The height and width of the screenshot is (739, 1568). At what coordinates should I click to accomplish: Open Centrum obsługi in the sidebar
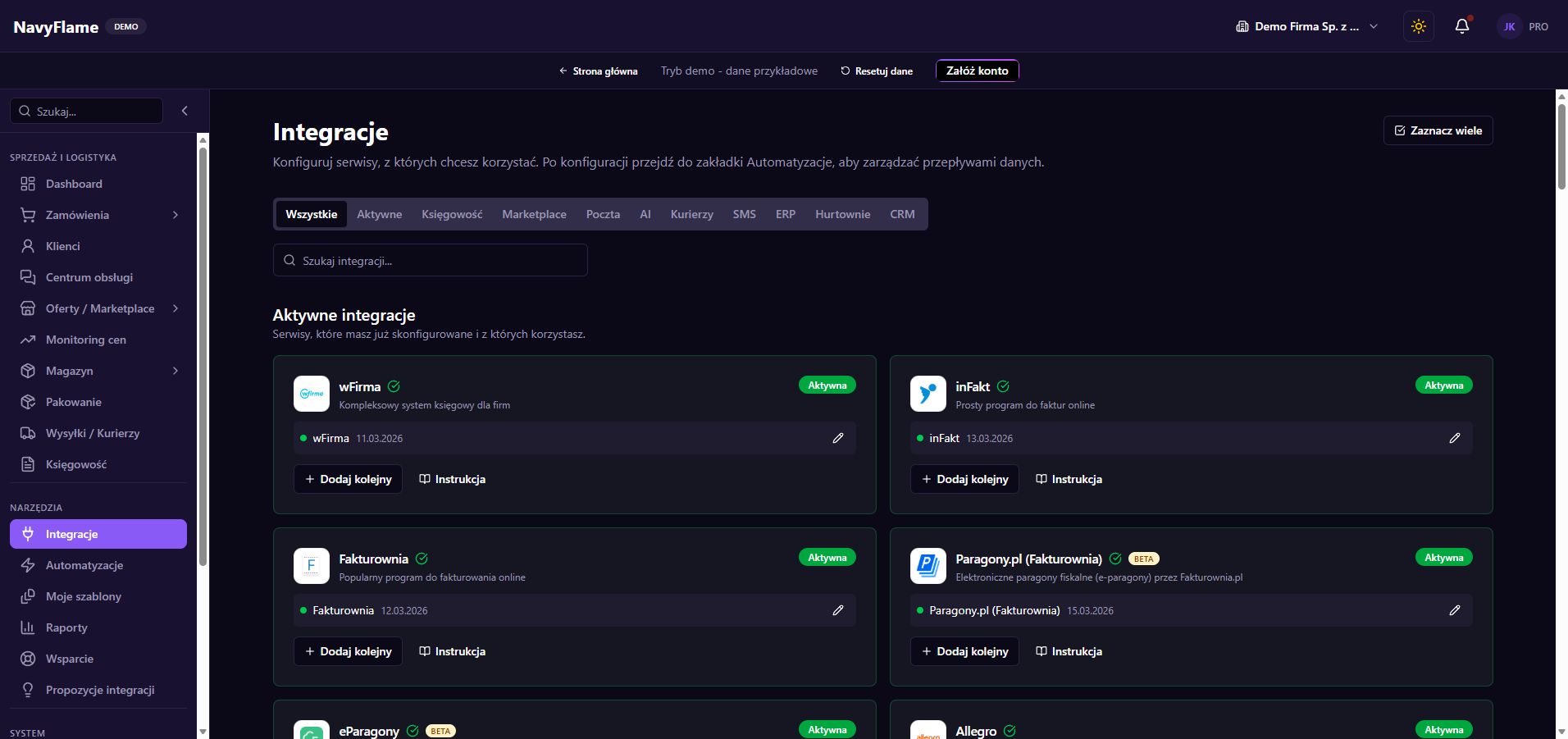point(98,277)
